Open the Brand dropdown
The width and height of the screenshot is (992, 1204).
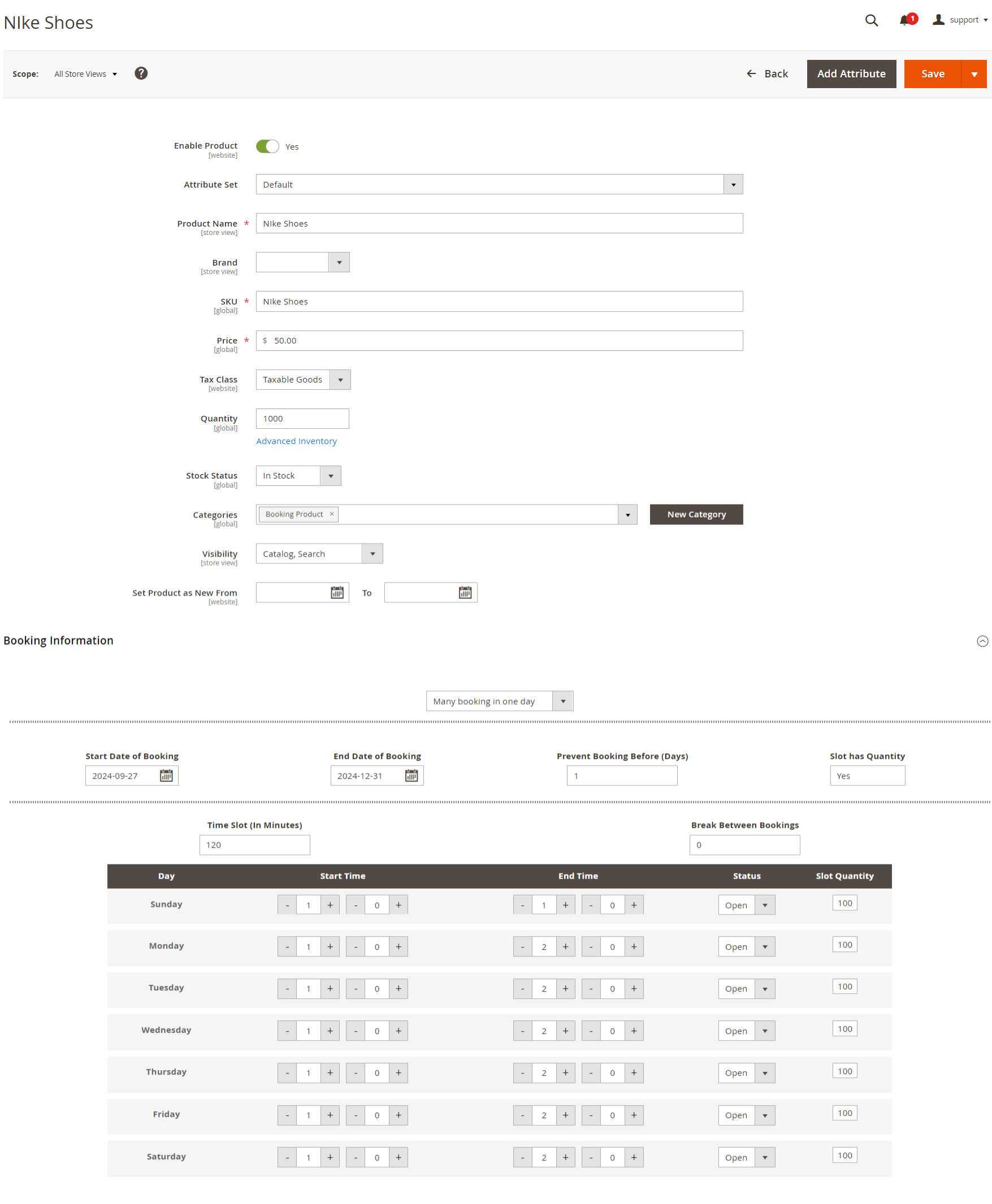pyautogui.click(x=302, y=262)
